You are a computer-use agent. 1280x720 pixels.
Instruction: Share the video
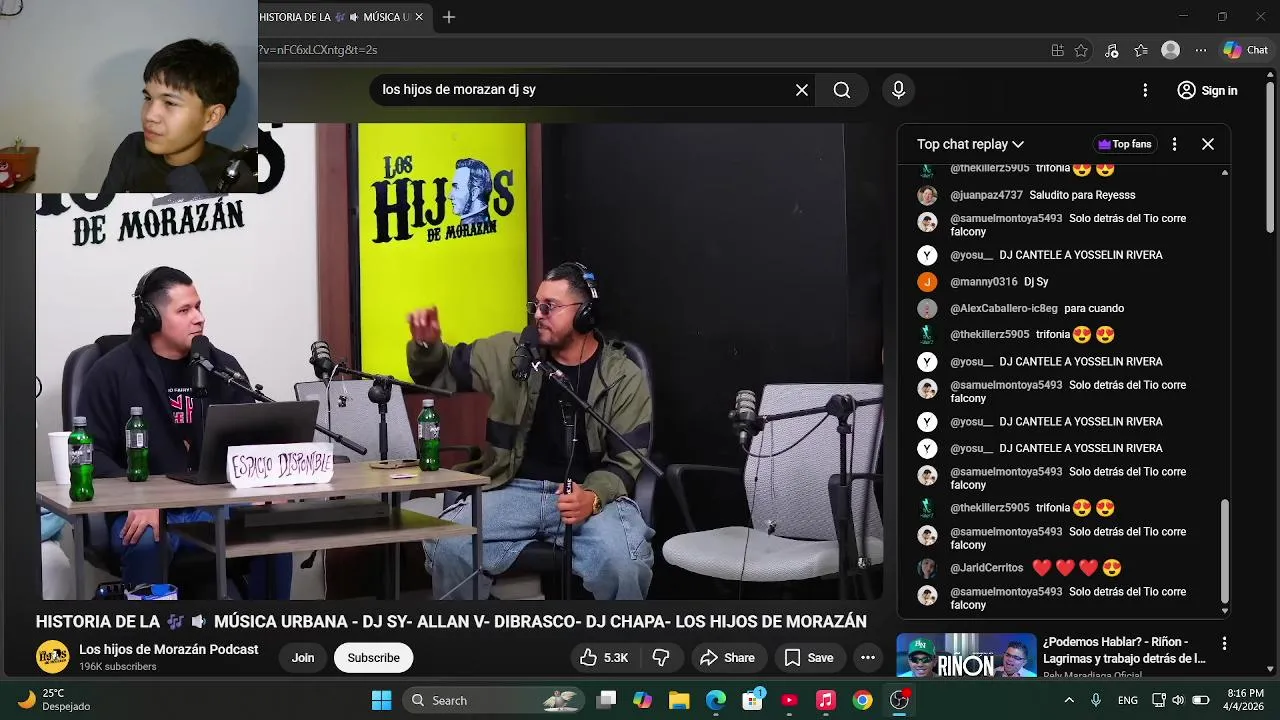tap(727, 657)
